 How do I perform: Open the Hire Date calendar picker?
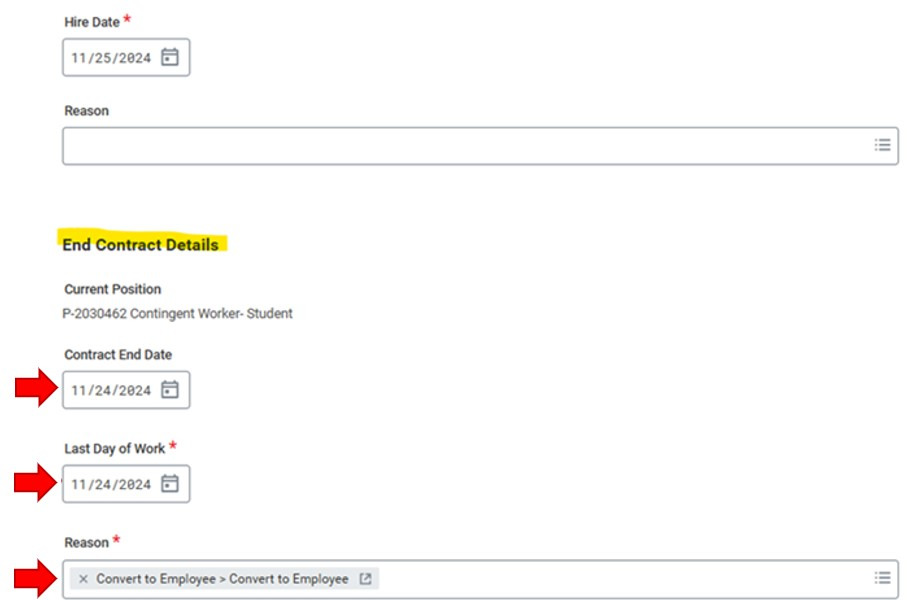coord(170,57)
